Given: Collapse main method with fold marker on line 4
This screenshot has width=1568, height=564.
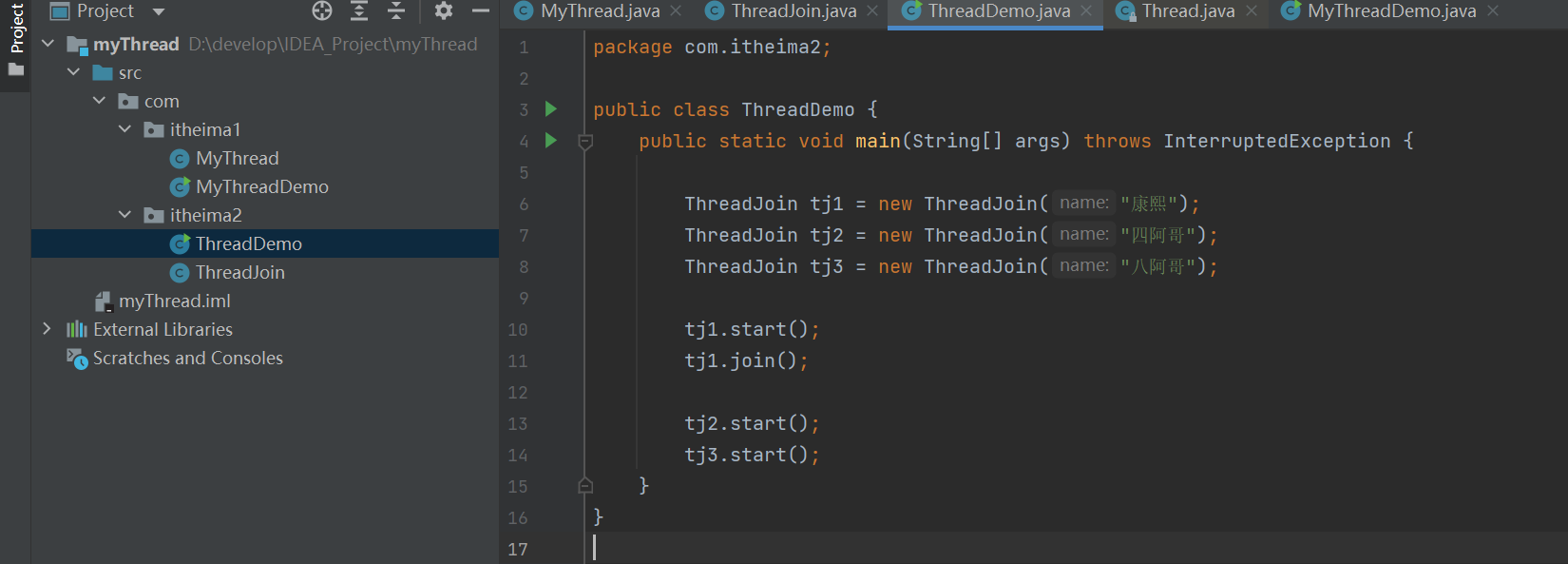Looking at the screenshot, I should [x=585, y=142].
